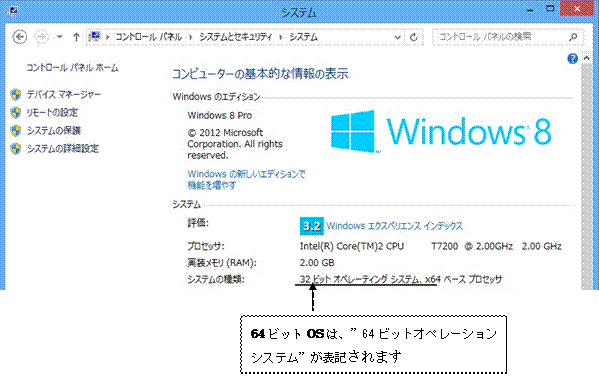The image size is (599, 376).
Task: Click the shield icon beside システムの保護
Action: coord(16,130)
